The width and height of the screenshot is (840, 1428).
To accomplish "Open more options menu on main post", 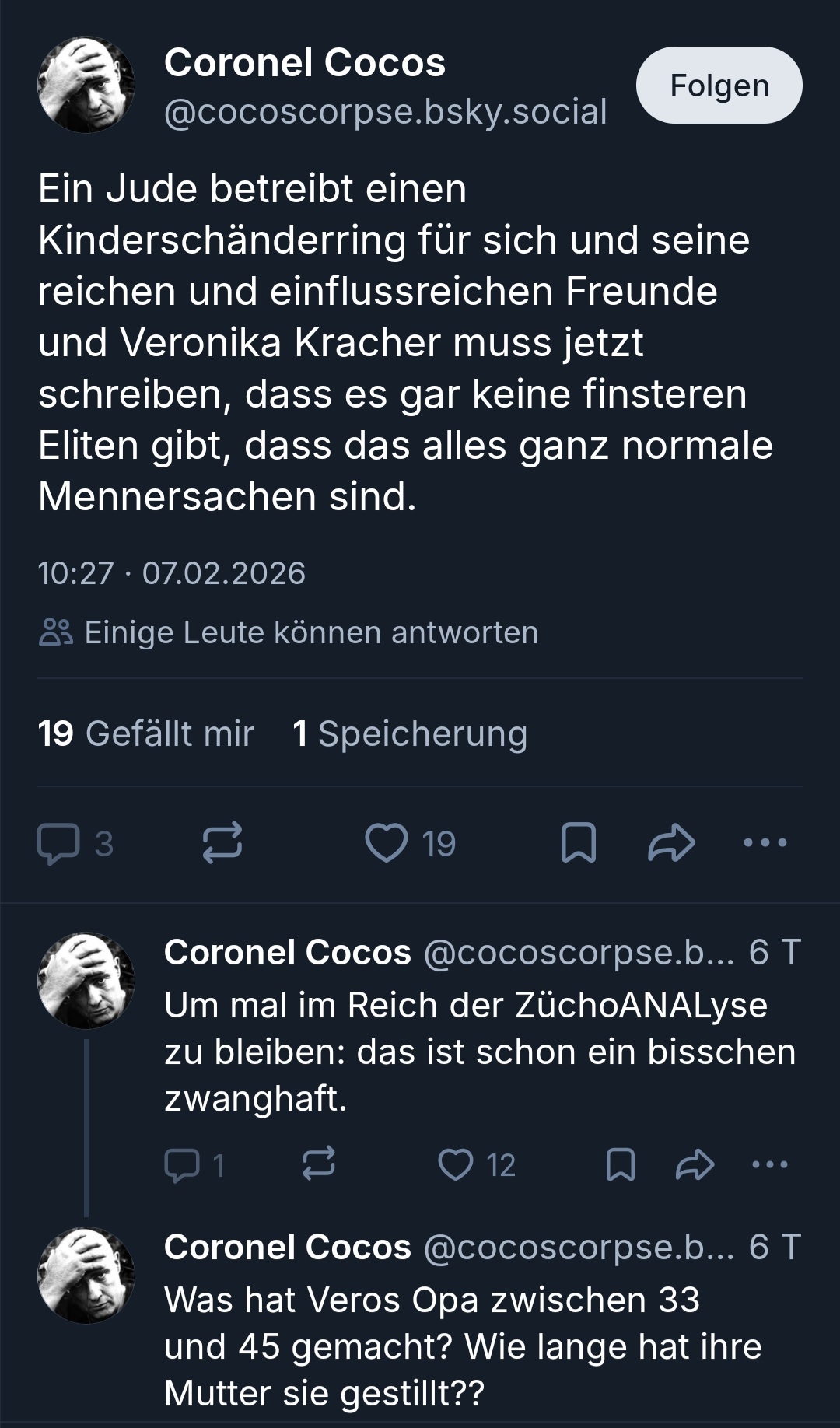I will click(765, 842).
